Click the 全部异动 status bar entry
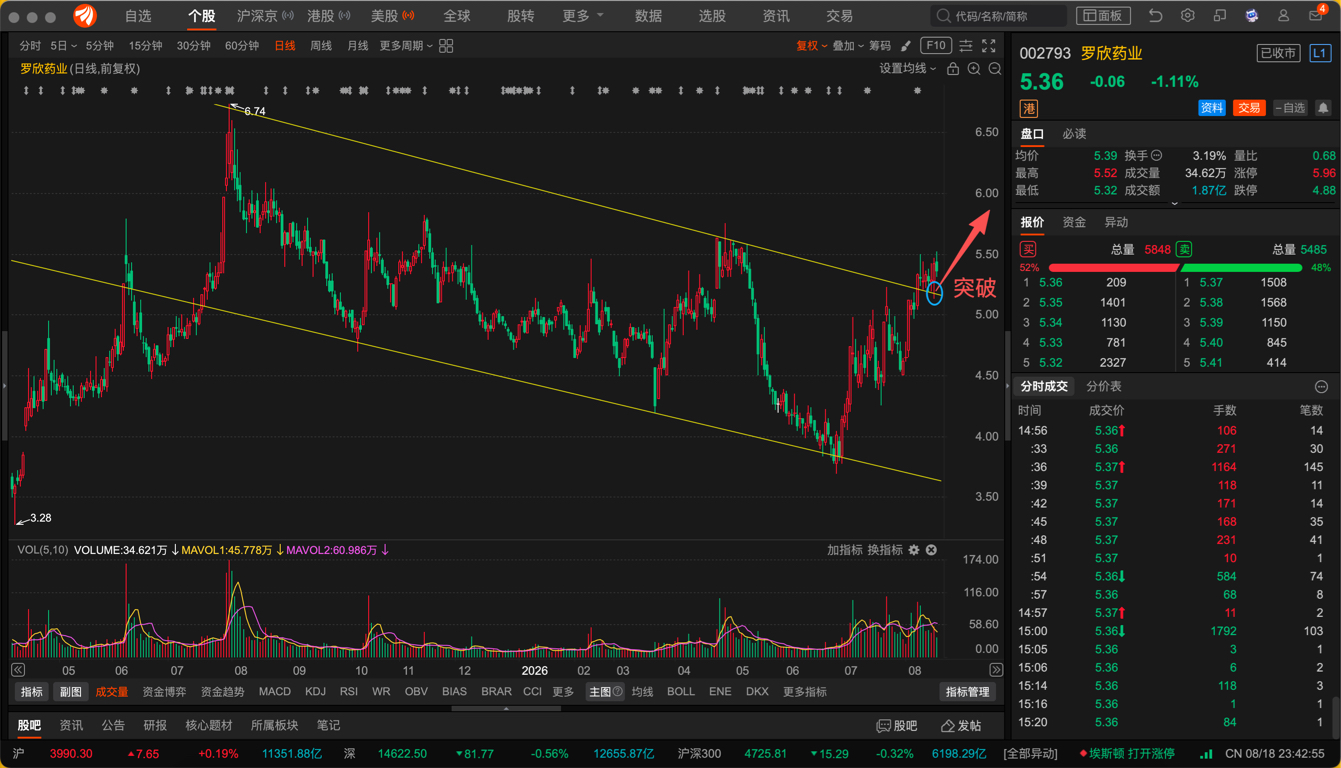Viewport: 1341px width, 768px height. pos(1031,754)
